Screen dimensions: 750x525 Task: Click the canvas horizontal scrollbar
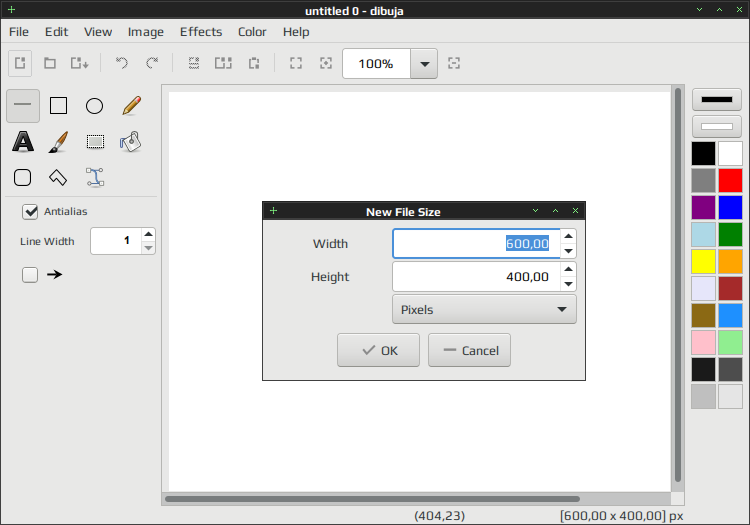pyautogui.click(x=372, y=499)
